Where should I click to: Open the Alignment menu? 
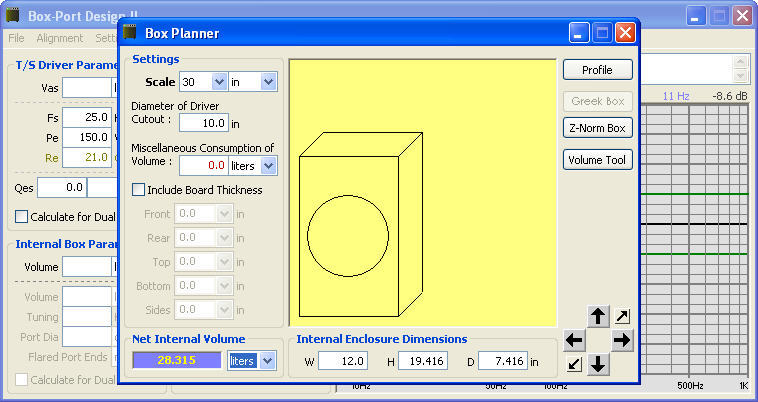(61, 38)
